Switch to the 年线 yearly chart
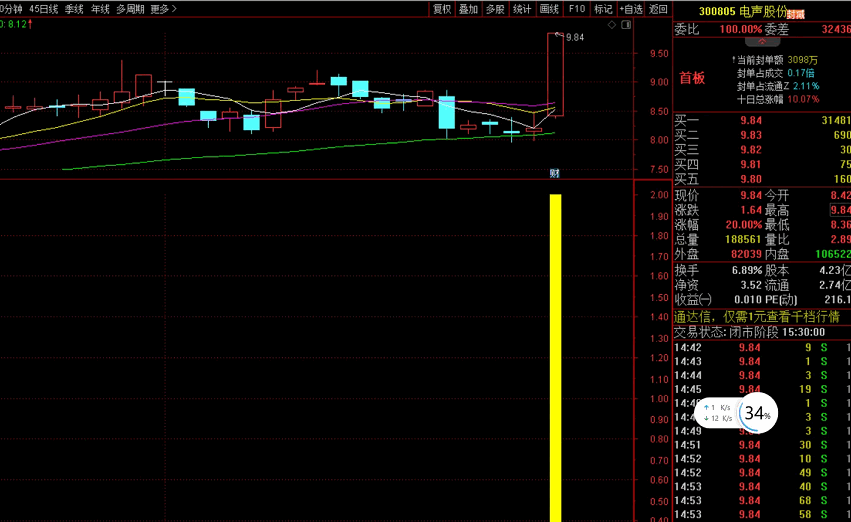 click(x=100, y=9)
